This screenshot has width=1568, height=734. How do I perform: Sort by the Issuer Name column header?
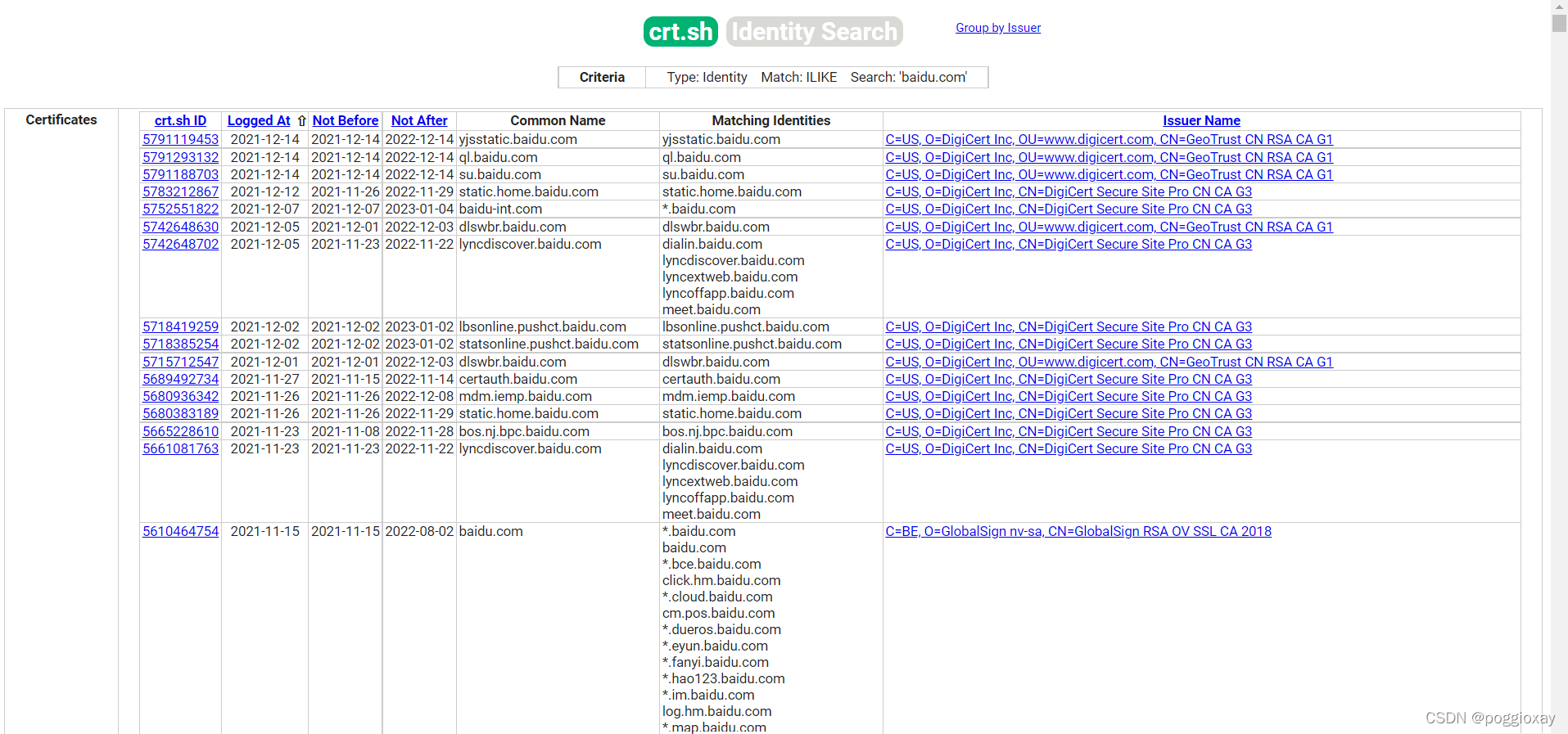tap(1201, 120)
